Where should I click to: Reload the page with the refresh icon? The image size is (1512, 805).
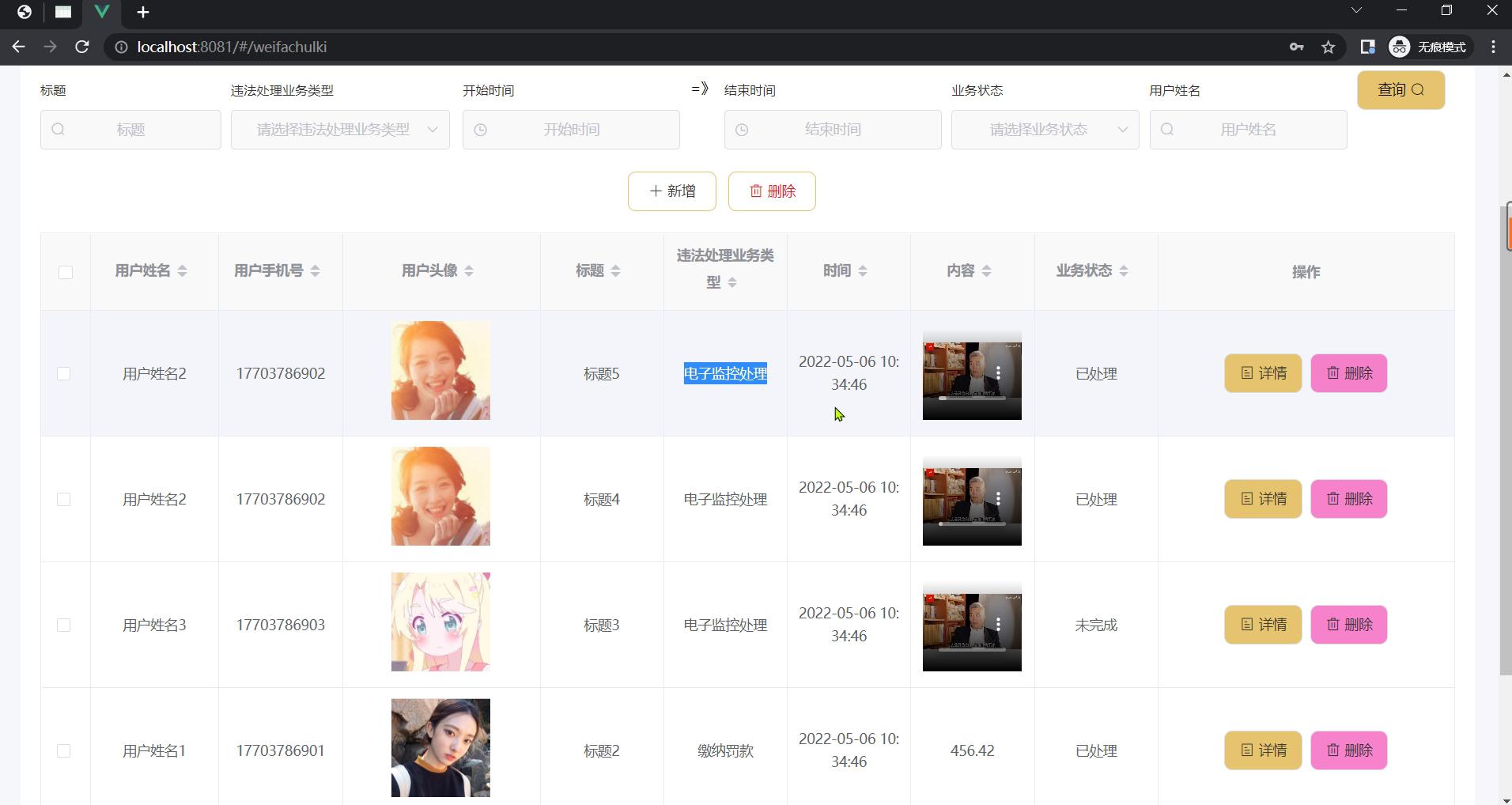coord(81,47)
